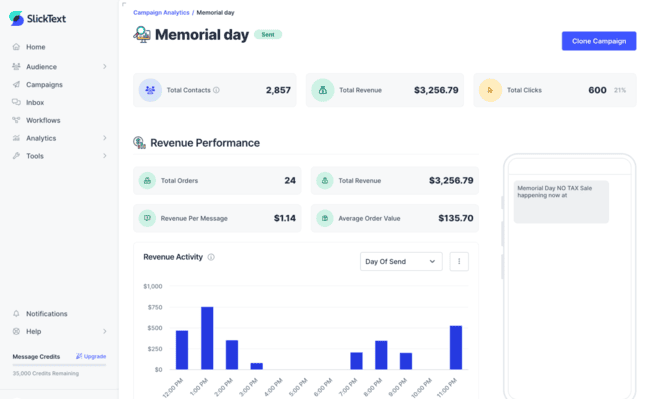Viewport: 650px width, 399px height.
Task: Follow the Campaign Analytics breadcrumb link
Action: coord(161,12)
